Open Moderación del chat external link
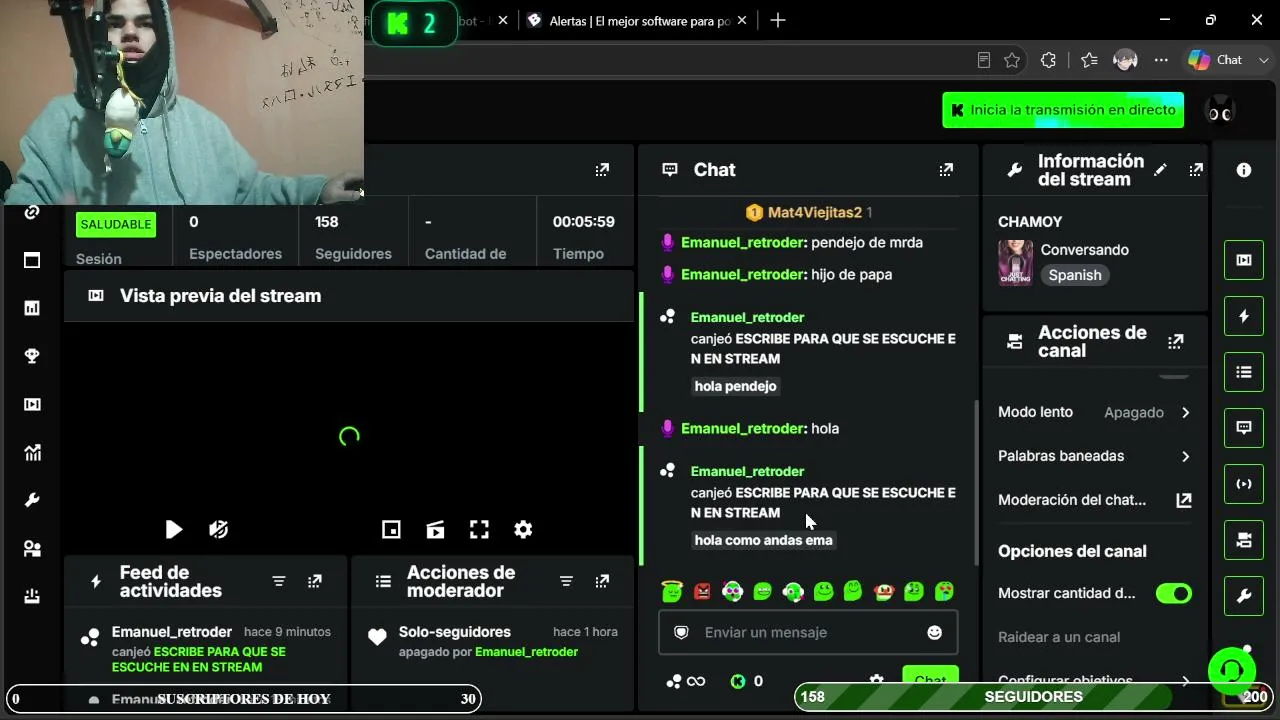 click(1184, 500)
